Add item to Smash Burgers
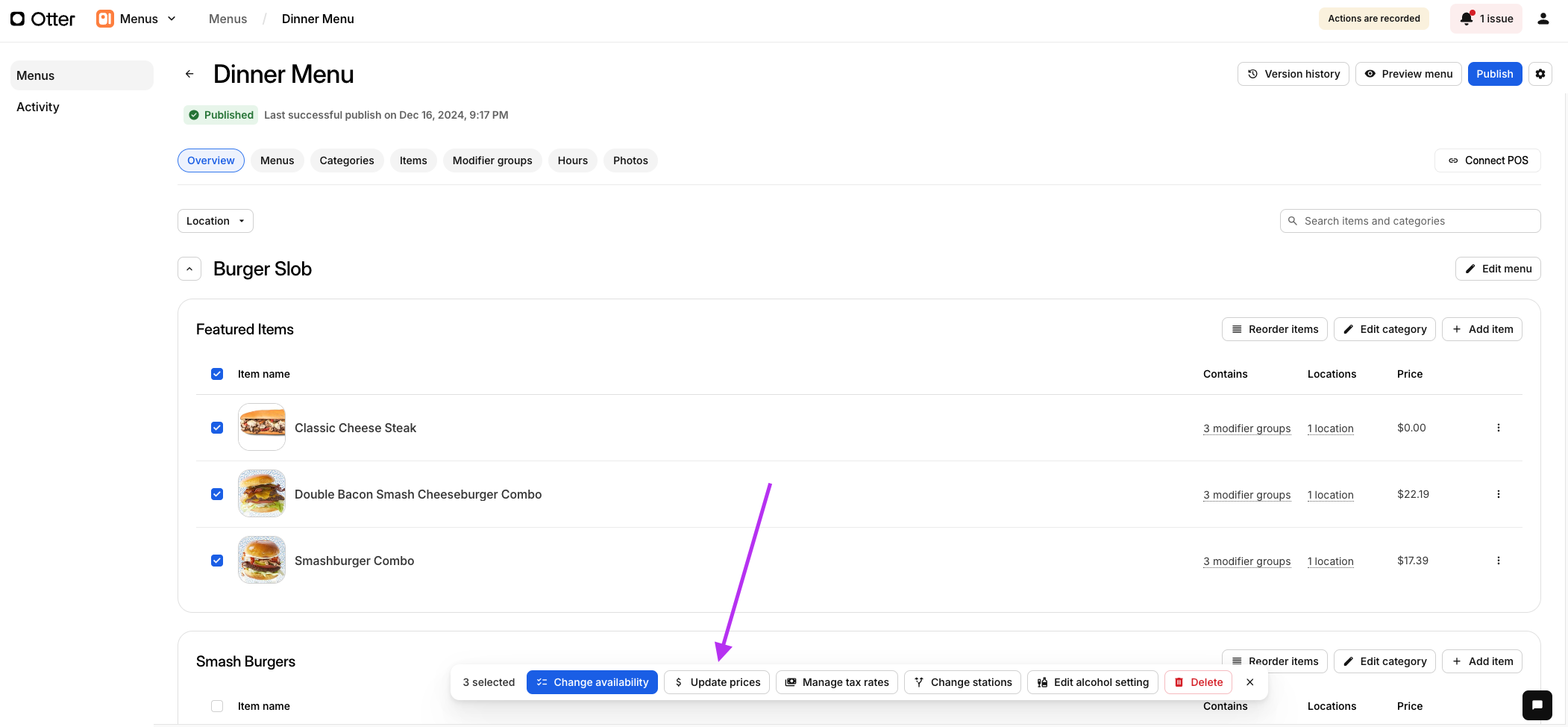Image resolution: width=1568 pixels, height=727 pixels. pyautogui.click(x=1482, y=661)
